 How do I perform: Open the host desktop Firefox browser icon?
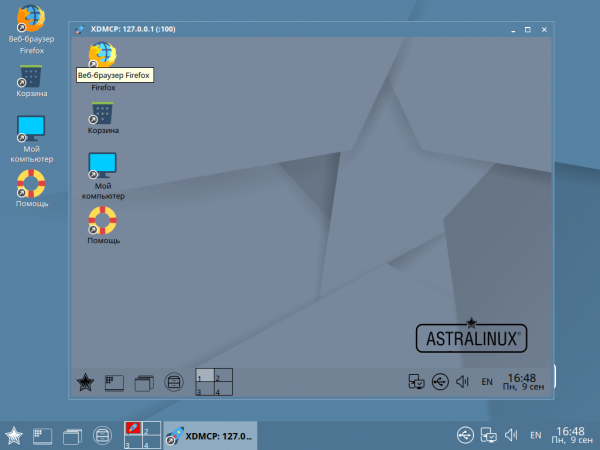click(30, 19)
